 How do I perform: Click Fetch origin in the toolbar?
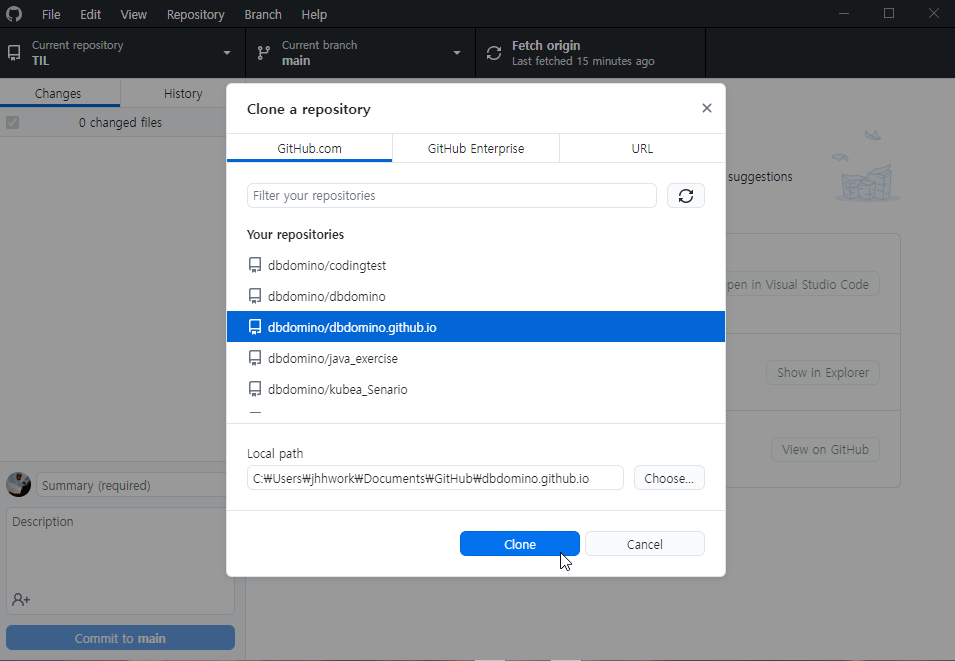coord(590,53)
